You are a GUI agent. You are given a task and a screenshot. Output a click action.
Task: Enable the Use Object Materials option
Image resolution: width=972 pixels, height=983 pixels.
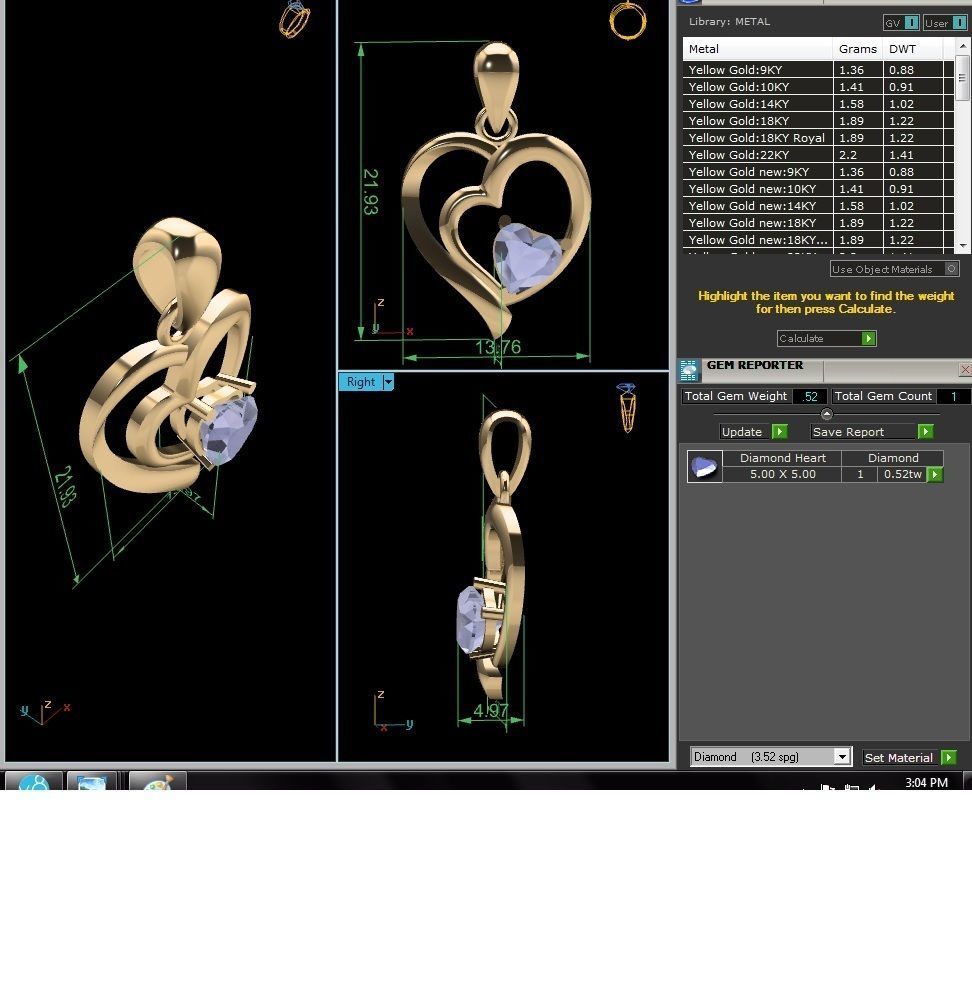[x=894, y=270]
